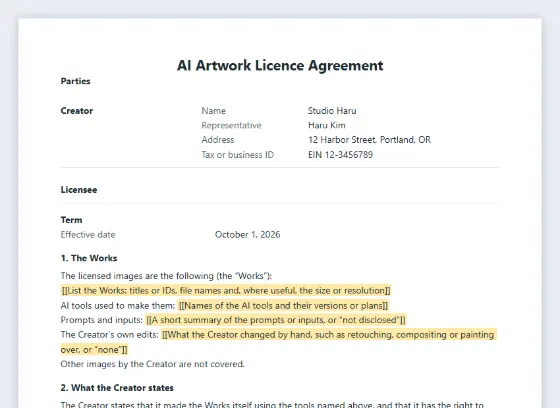Click the '2. What the Creator states' heading
The image size is (560, 408).
[117, 388]
